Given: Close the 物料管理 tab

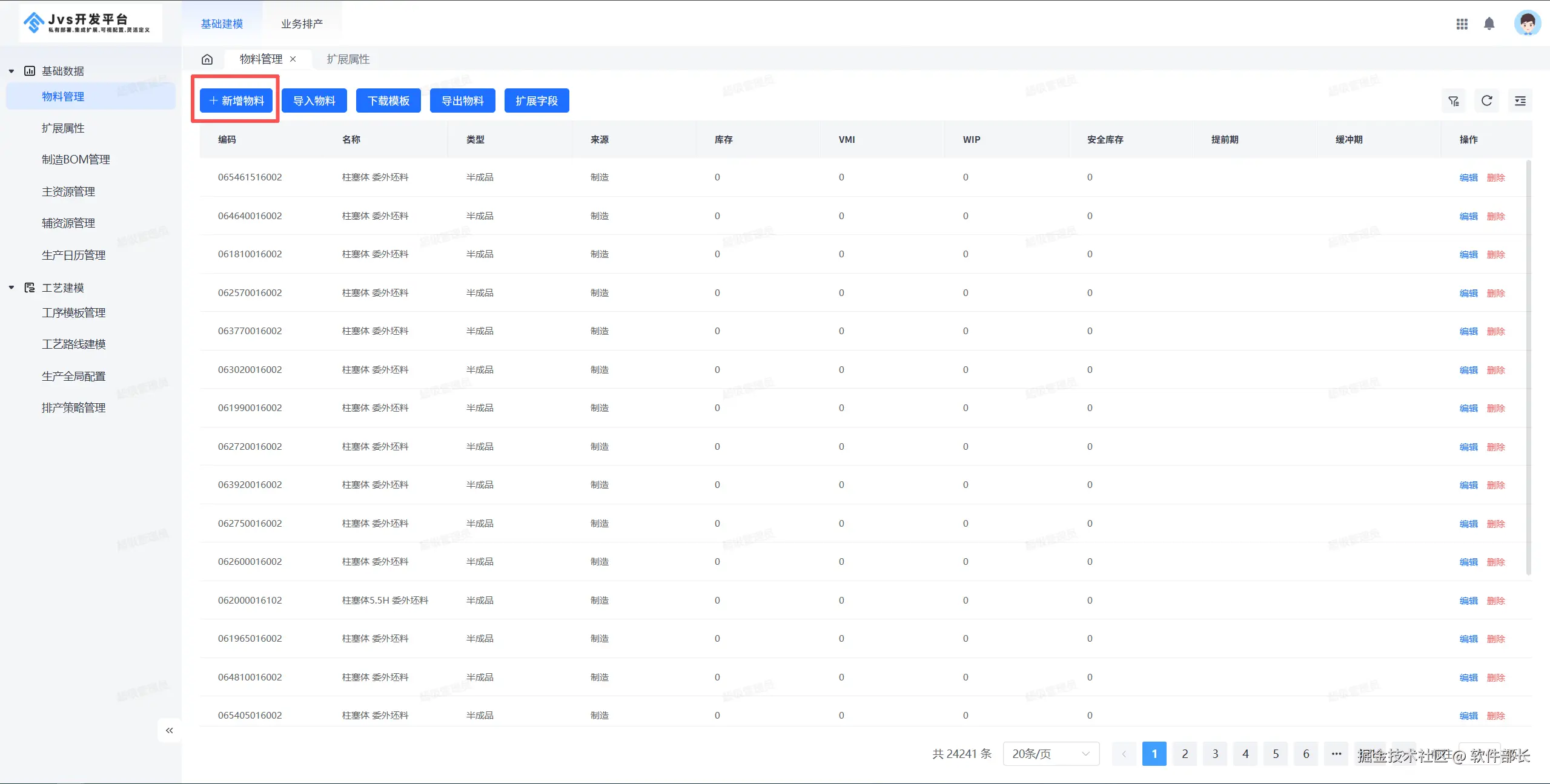Looking at the screenshot, I should click(x=293, y=59).
